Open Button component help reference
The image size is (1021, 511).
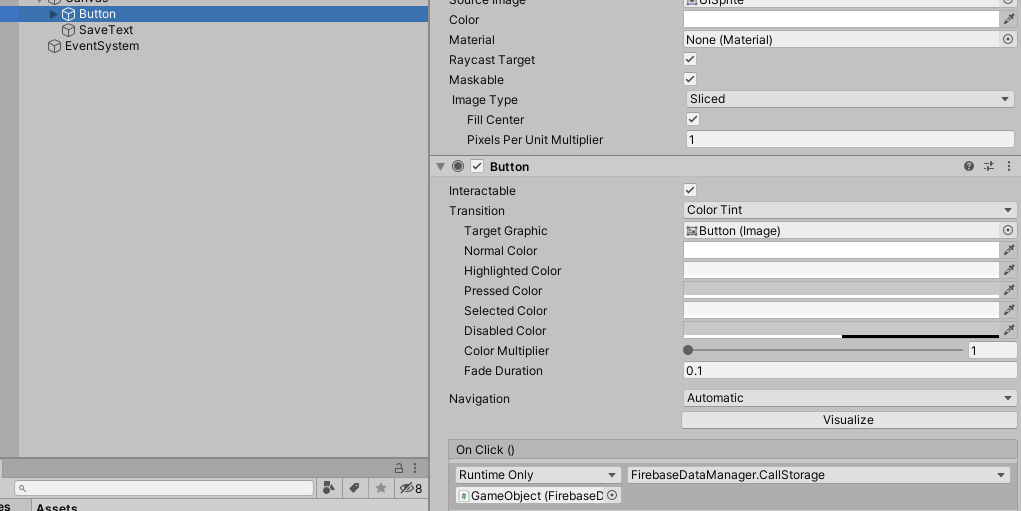(969, 167)
